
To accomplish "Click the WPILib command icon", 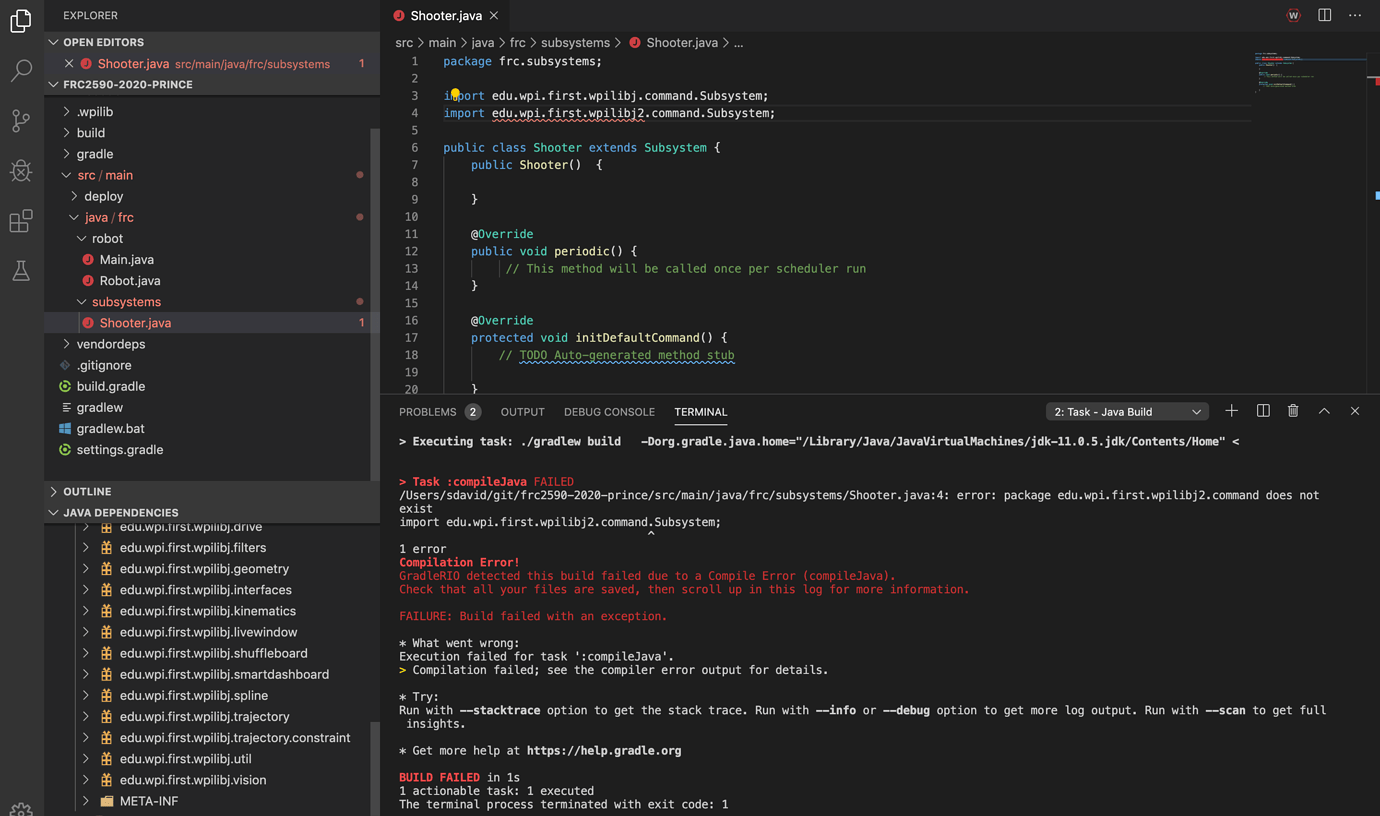I will (x=1293, y=15).
